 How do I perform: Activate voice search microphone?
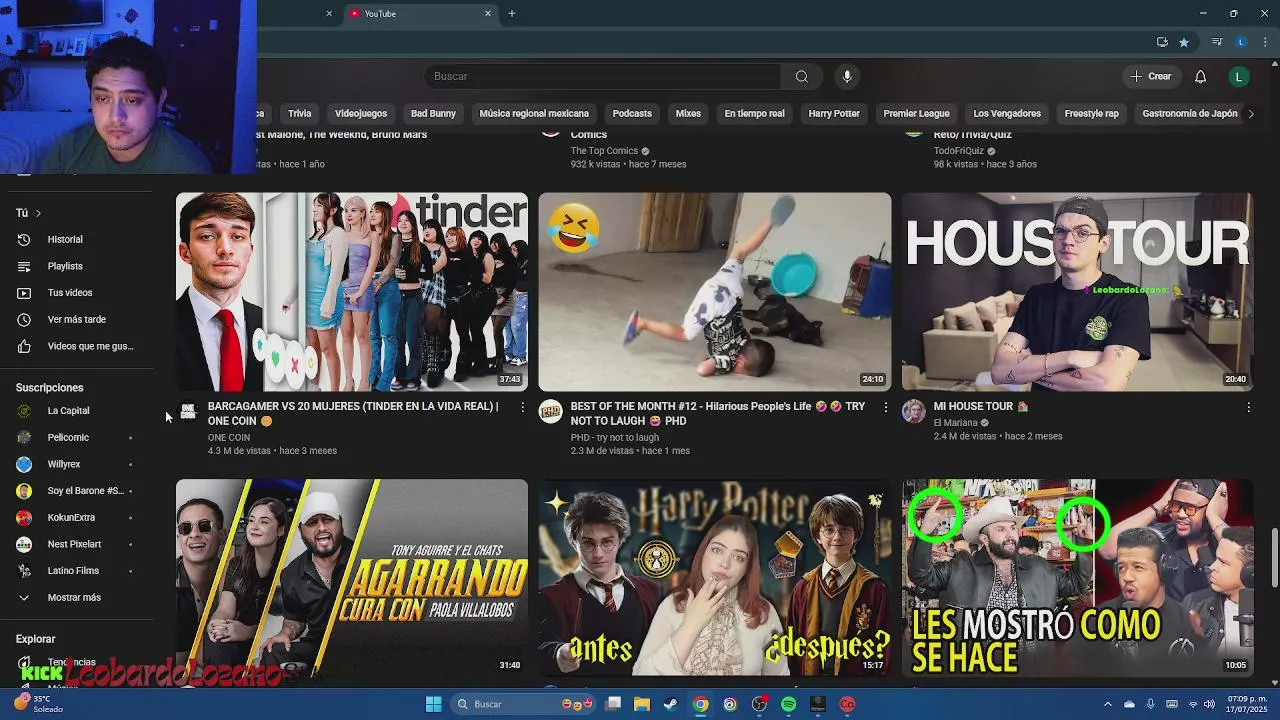tap(847, 77)
